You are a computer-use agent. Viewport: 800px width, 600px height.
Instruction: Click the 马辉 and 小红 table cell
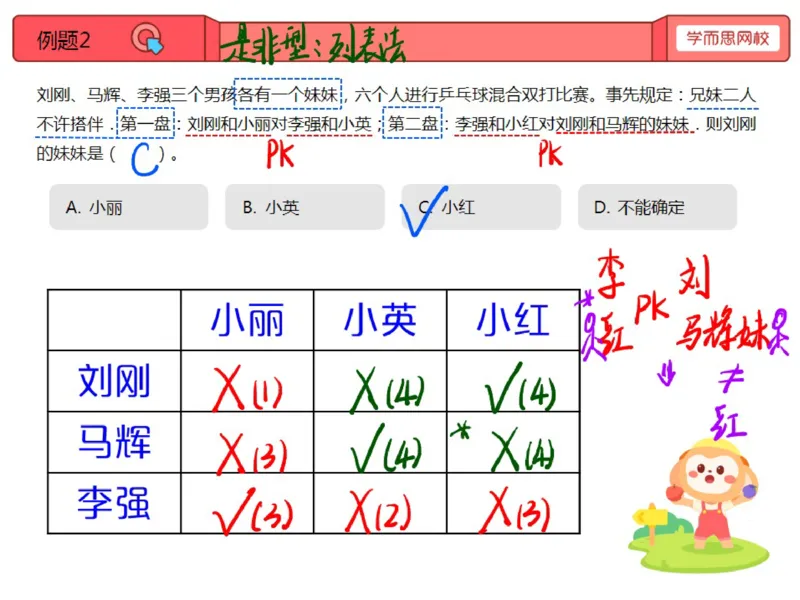click(x=513, y=442)
